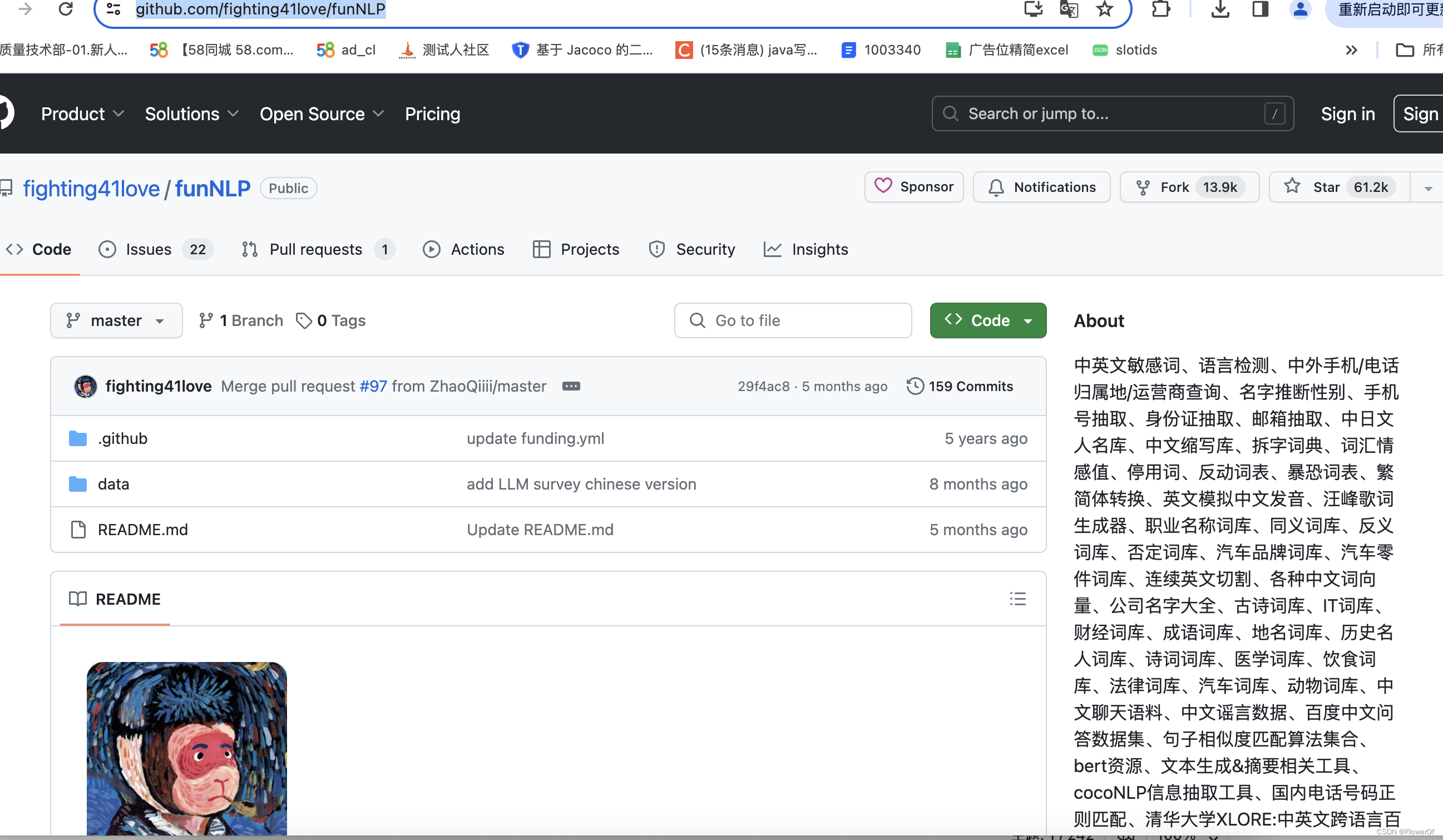
Task: Toggle Notifications for this repository
Action: (1041, 187)
